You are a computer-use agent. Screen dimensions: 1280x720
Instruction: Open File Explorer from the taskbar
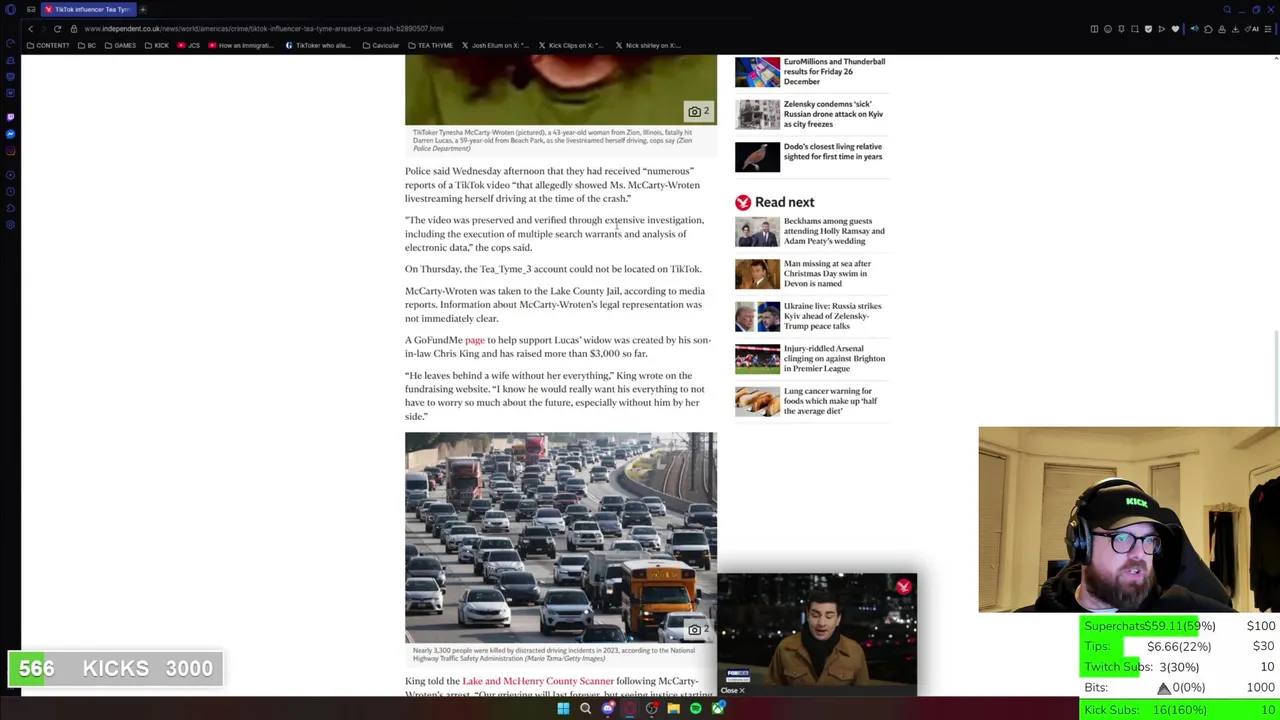(x=673, y=709)
